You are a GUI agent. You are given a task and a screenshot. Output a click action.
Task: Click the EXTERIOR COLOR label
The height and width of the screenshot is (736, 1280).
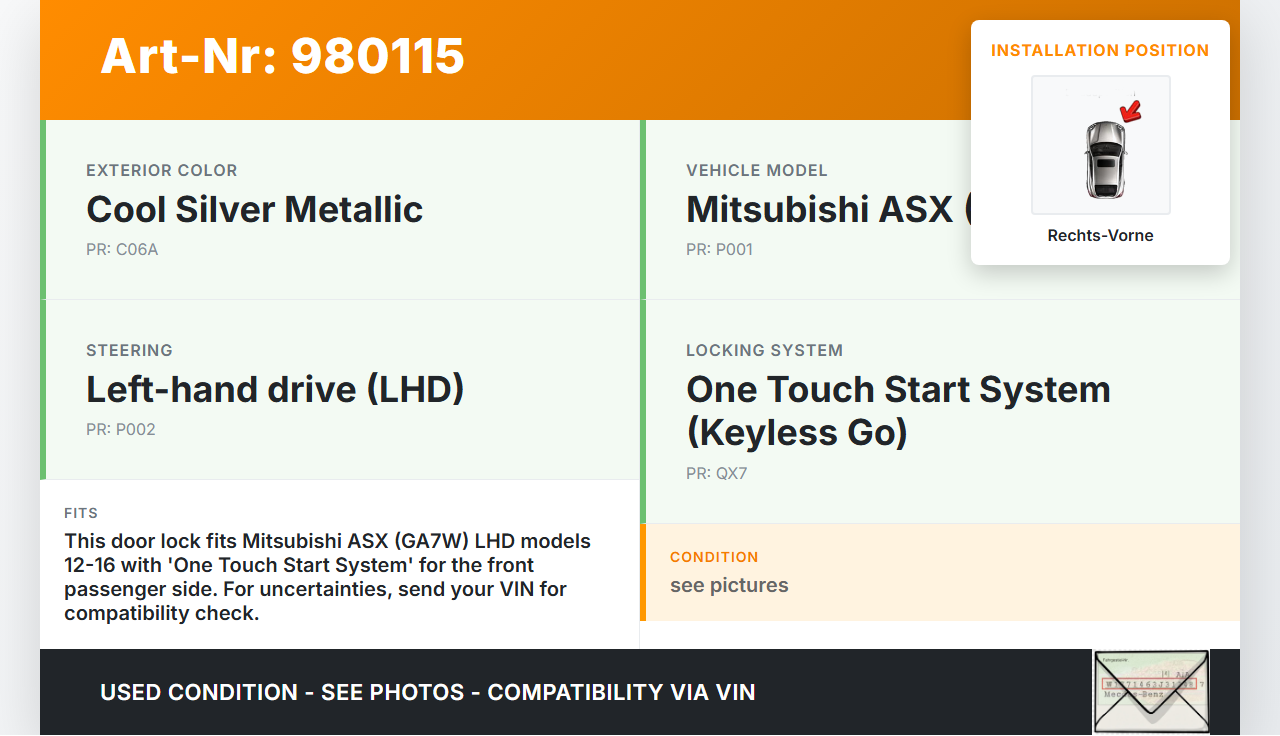[161, 171]
